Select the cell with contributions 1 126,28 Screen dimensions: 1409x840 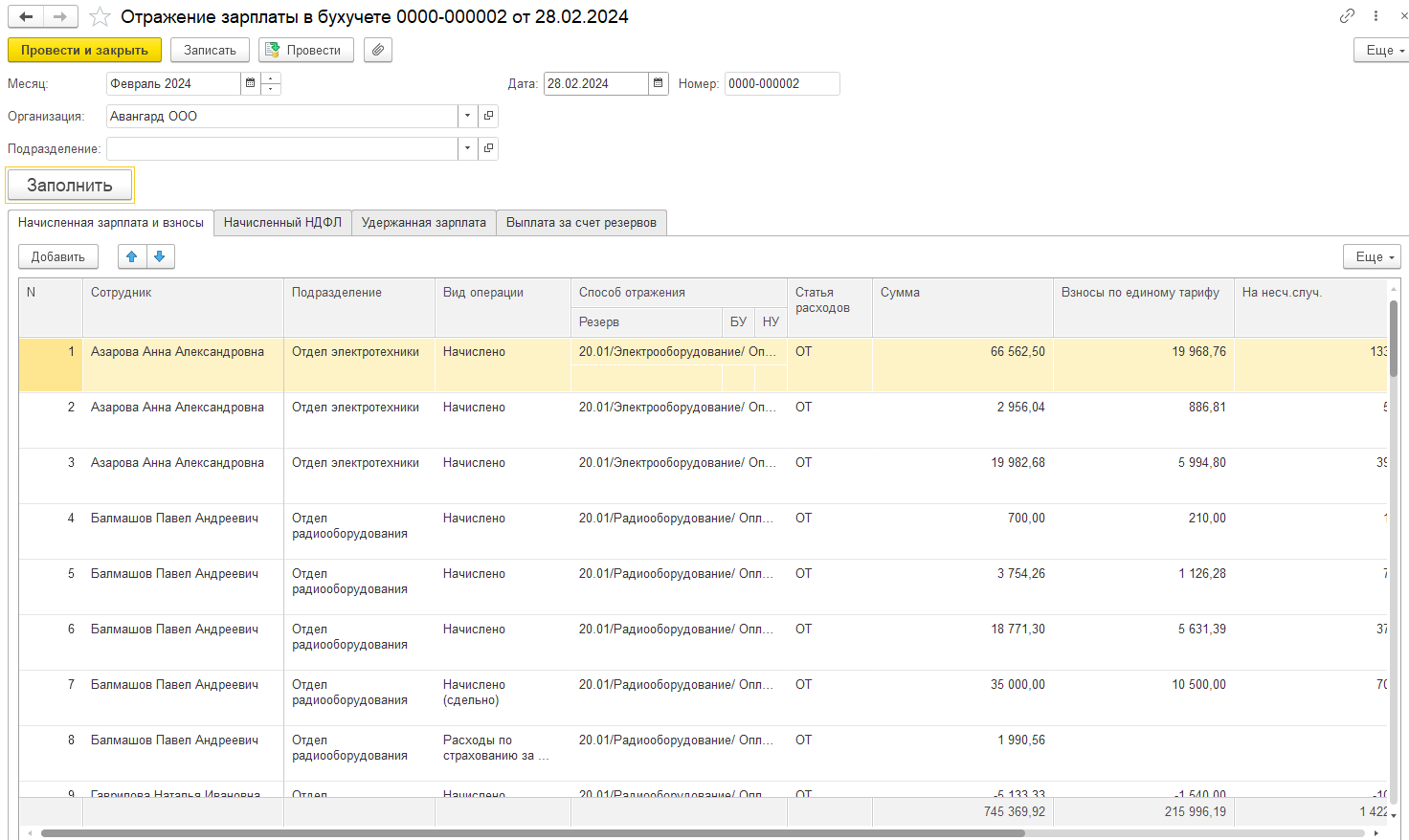point(1144,586)
